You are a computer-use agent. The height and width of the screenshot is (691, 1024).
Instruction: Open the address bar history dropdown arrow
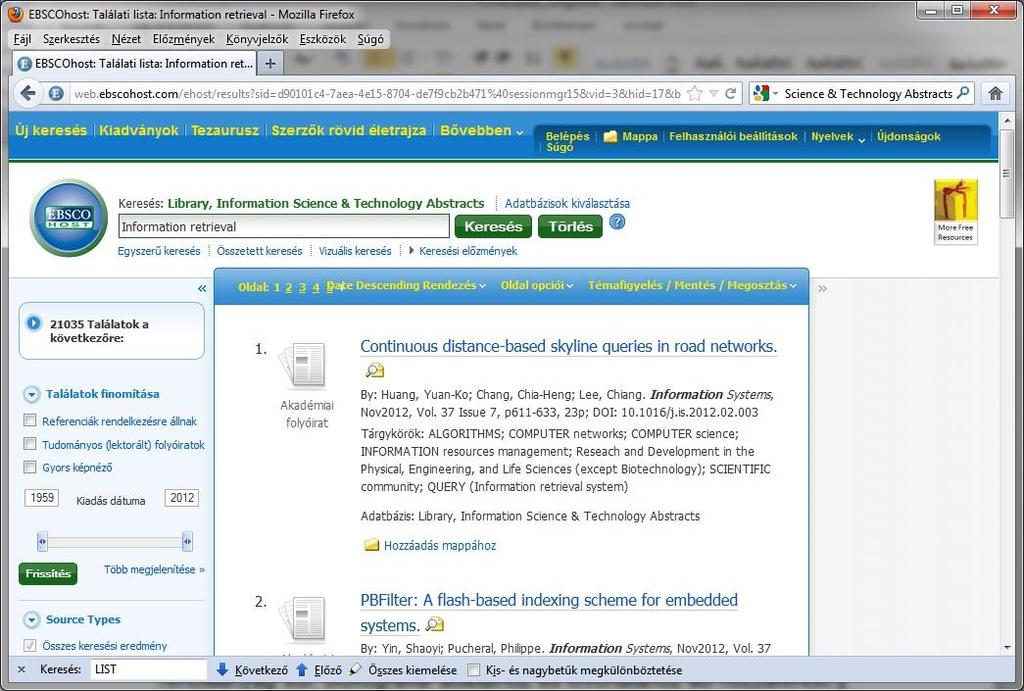coord(713,93)
